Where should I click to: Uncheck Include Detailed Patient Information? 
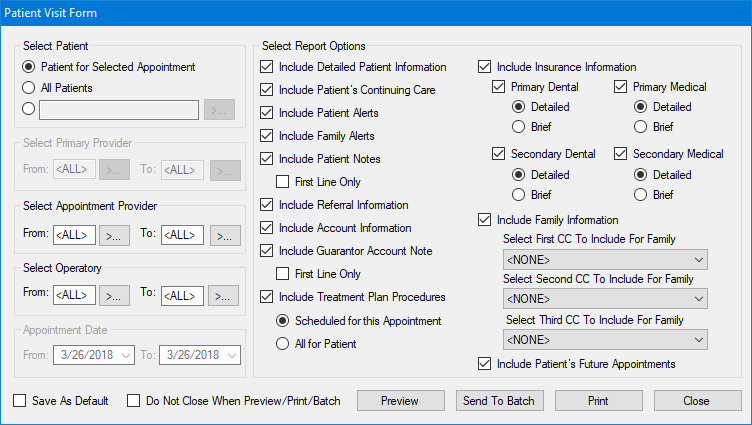[x=266, y=67]
